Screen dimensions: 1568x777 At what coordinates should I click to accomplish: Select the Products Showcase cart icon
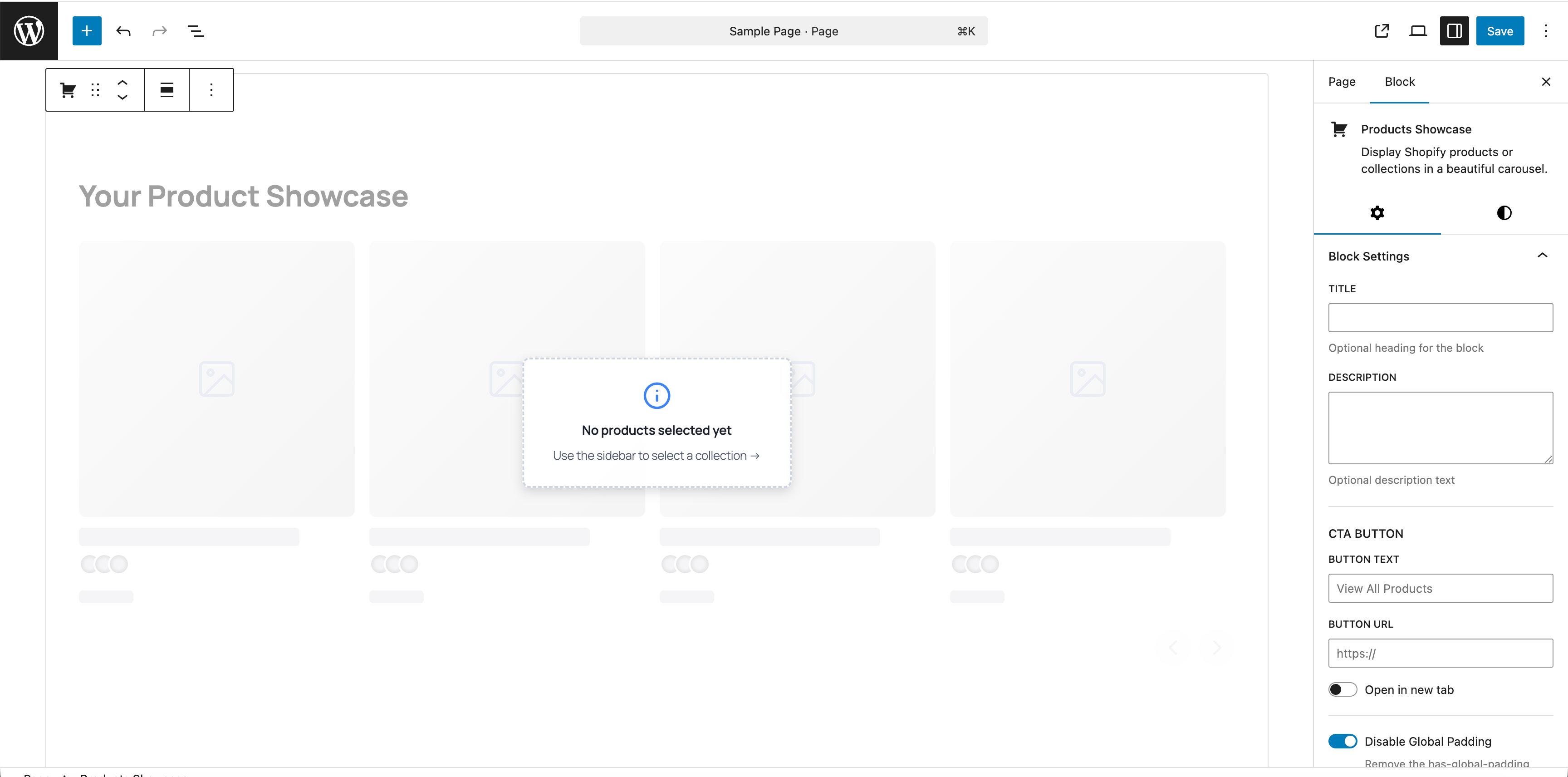68,89
